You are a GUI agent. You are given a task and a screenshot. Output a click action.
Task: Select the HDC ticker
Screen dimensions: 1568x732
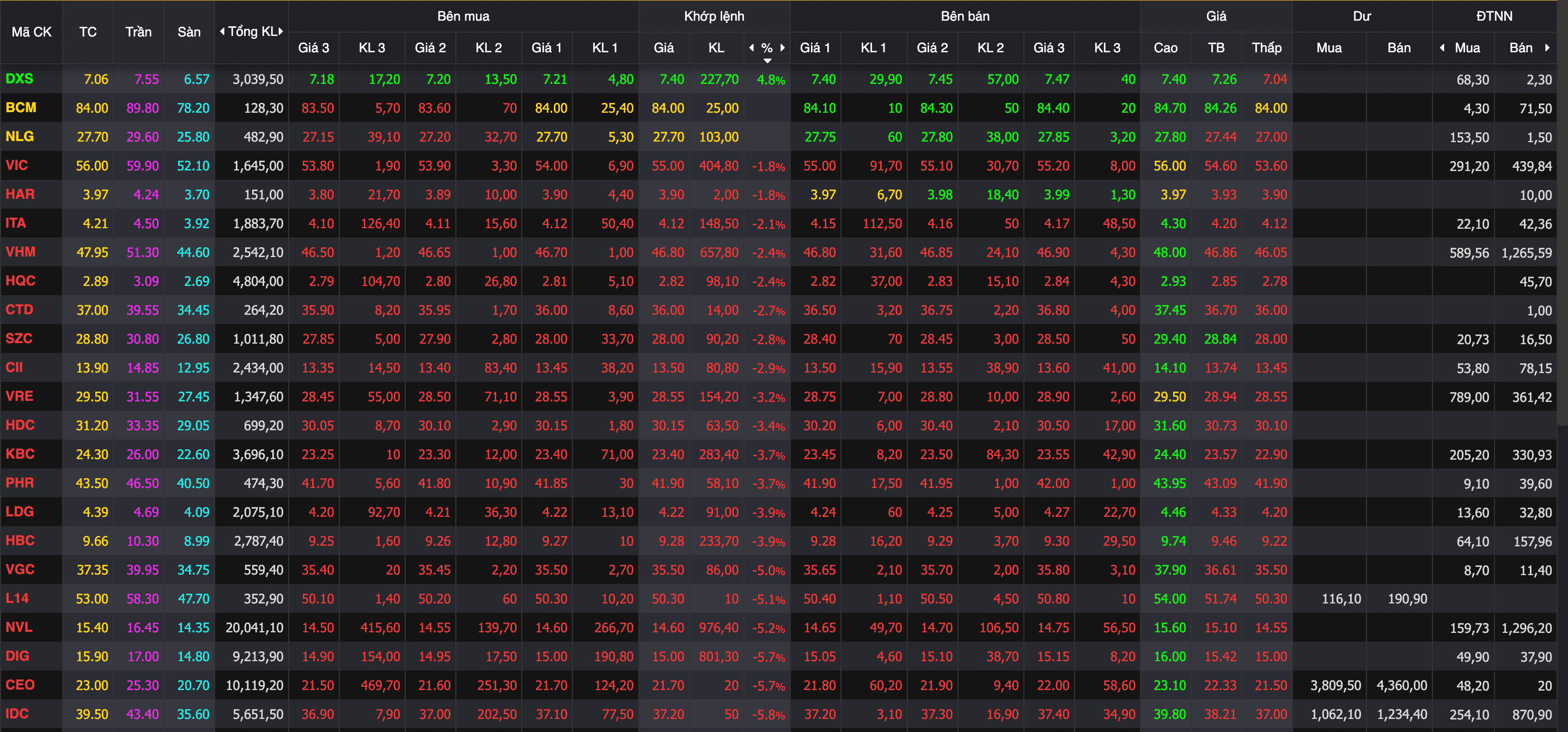click(20, 425)
